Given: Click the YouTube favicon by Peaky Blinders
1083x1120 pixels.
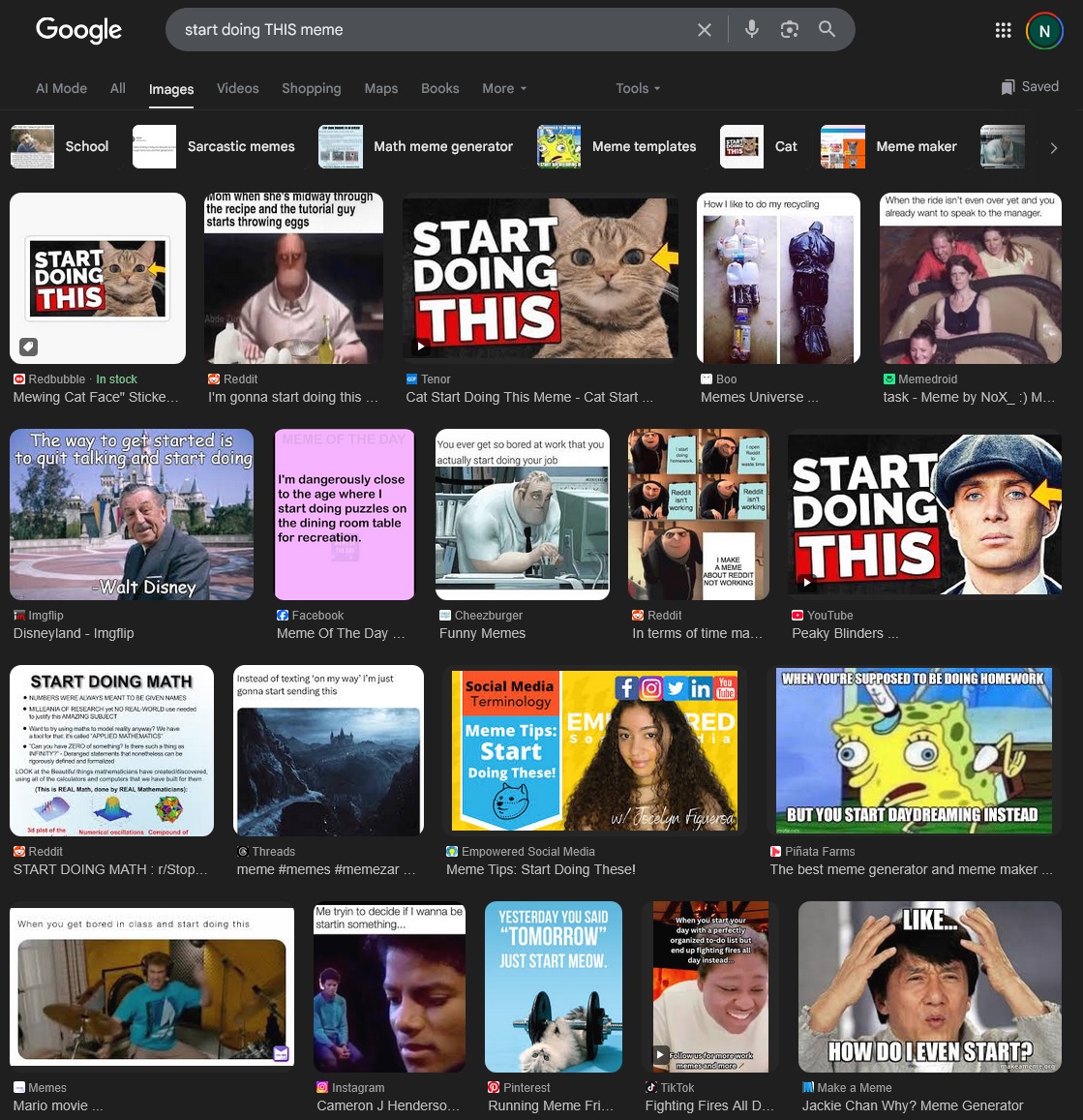Looking at the screenshot, I should [x=797, y=615].
